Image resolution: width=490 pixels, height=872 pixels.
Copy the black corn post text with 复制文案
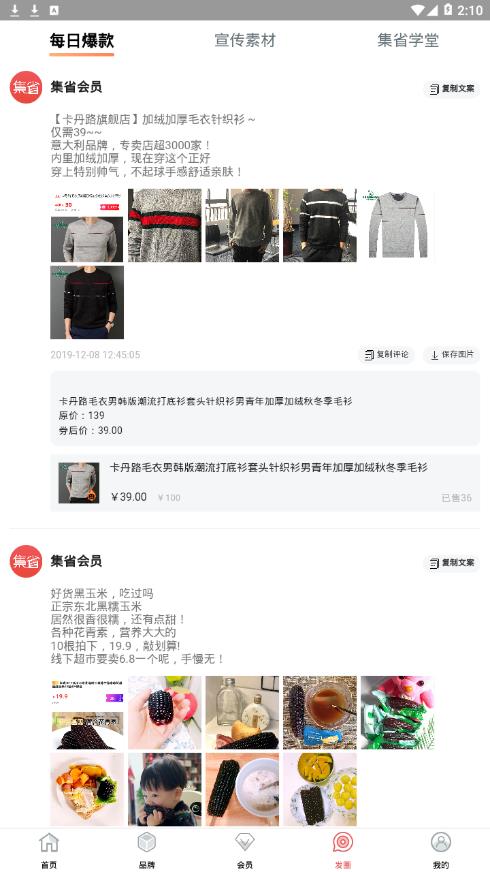(452, 563)
